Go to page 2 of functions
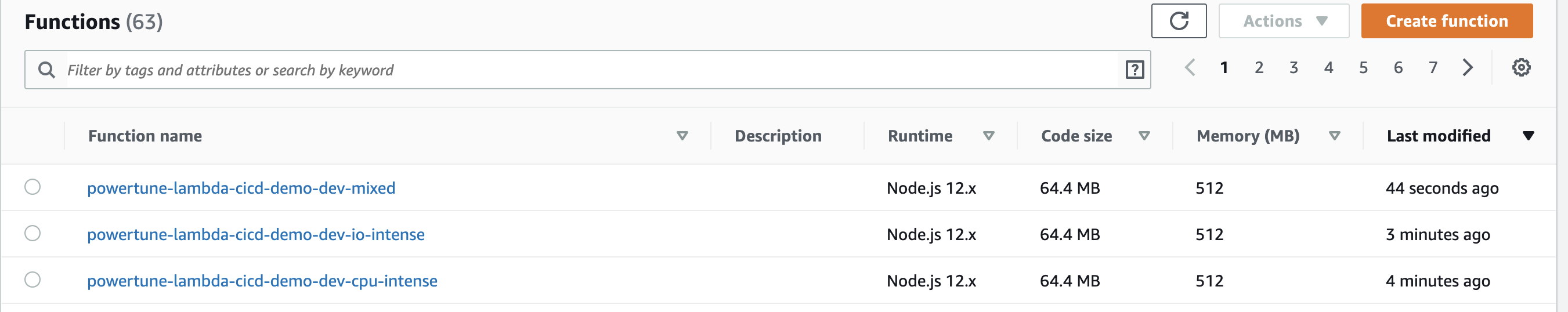 click(1259, 67)
